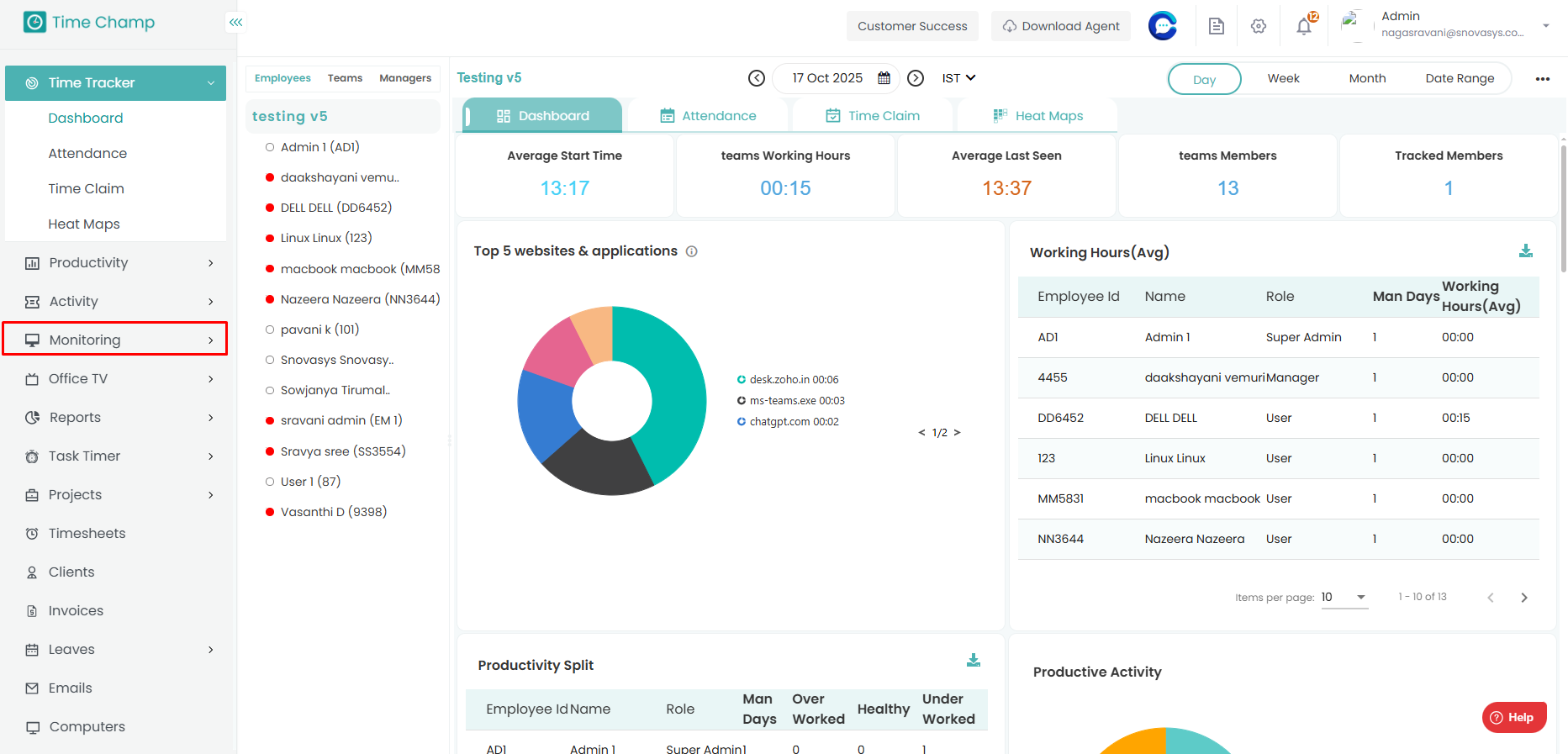Open the Attendance tab
The height and width of the screenshot is (754, 1568).
coord(708,116)
